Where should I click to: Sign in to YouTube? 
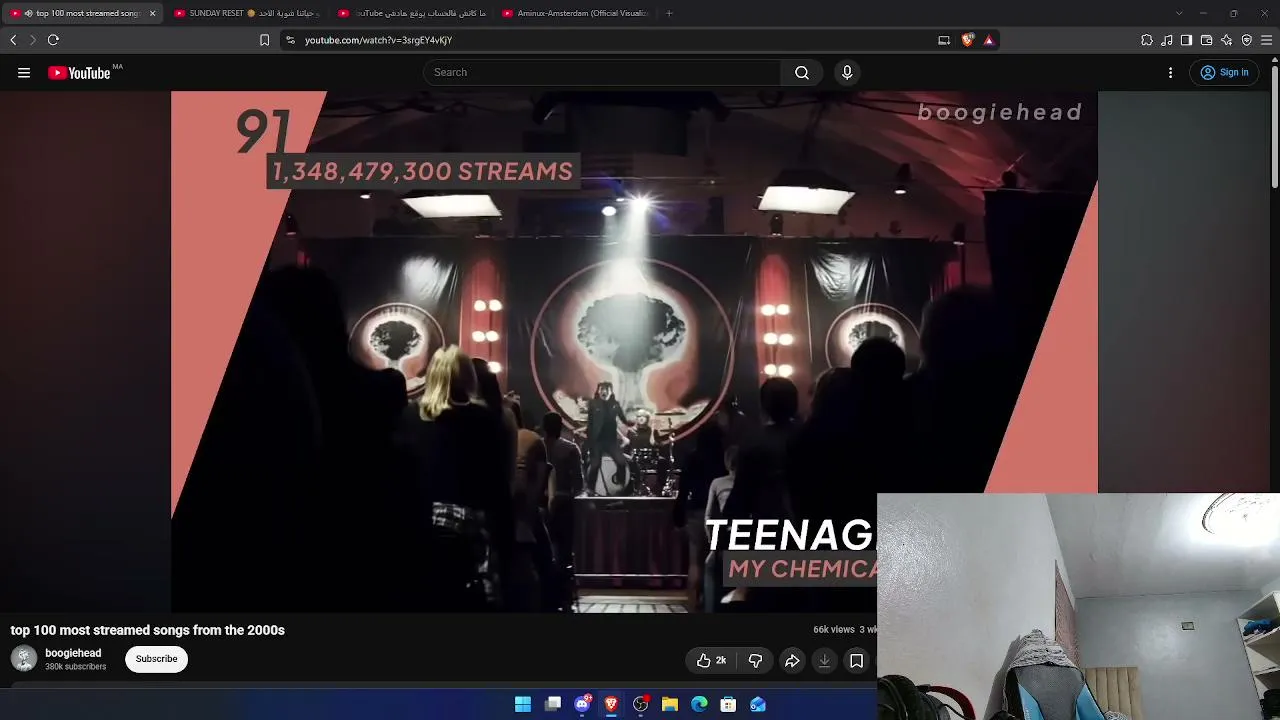click(1224, 72)
